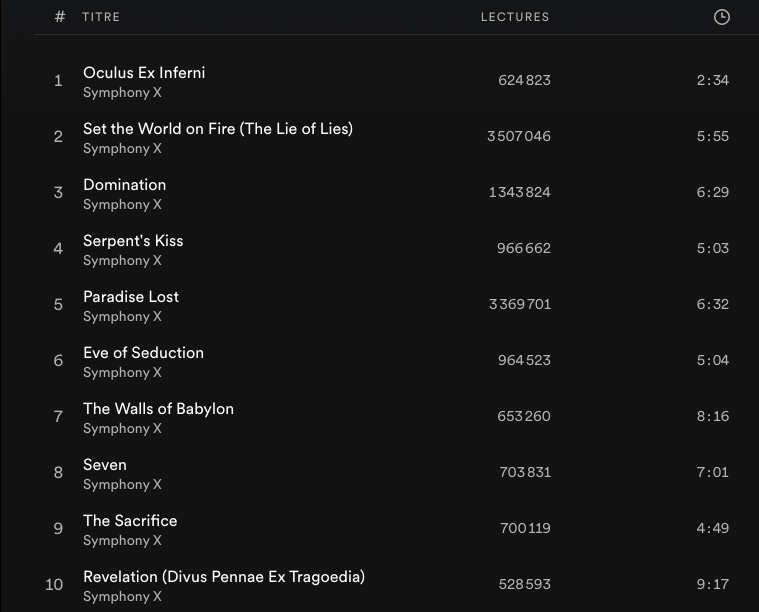Select The Sacrifice track title
The width and height of the screenshot is (759, 612).
[130, 521]
